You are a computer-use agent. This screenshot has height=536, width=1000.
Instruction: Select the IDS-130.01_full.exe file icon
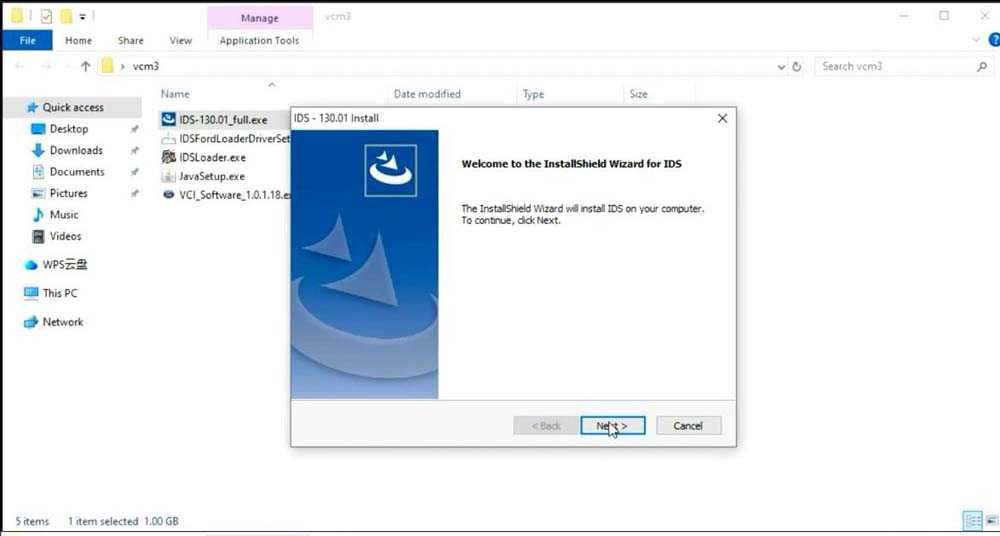point(169,119)
